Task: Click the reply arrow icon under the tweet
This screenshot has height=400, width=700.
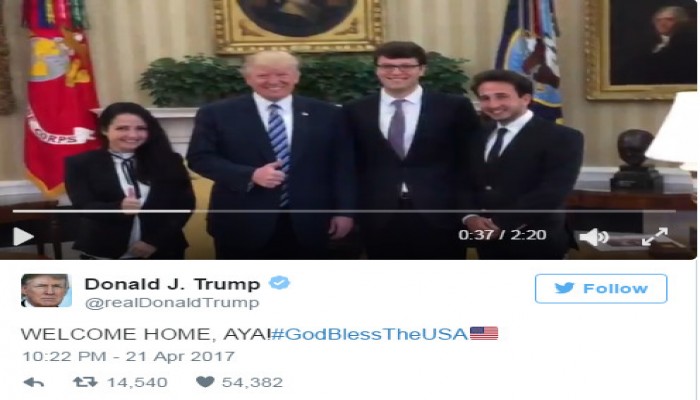Action: pyautogui.click(x=33, y=382)
